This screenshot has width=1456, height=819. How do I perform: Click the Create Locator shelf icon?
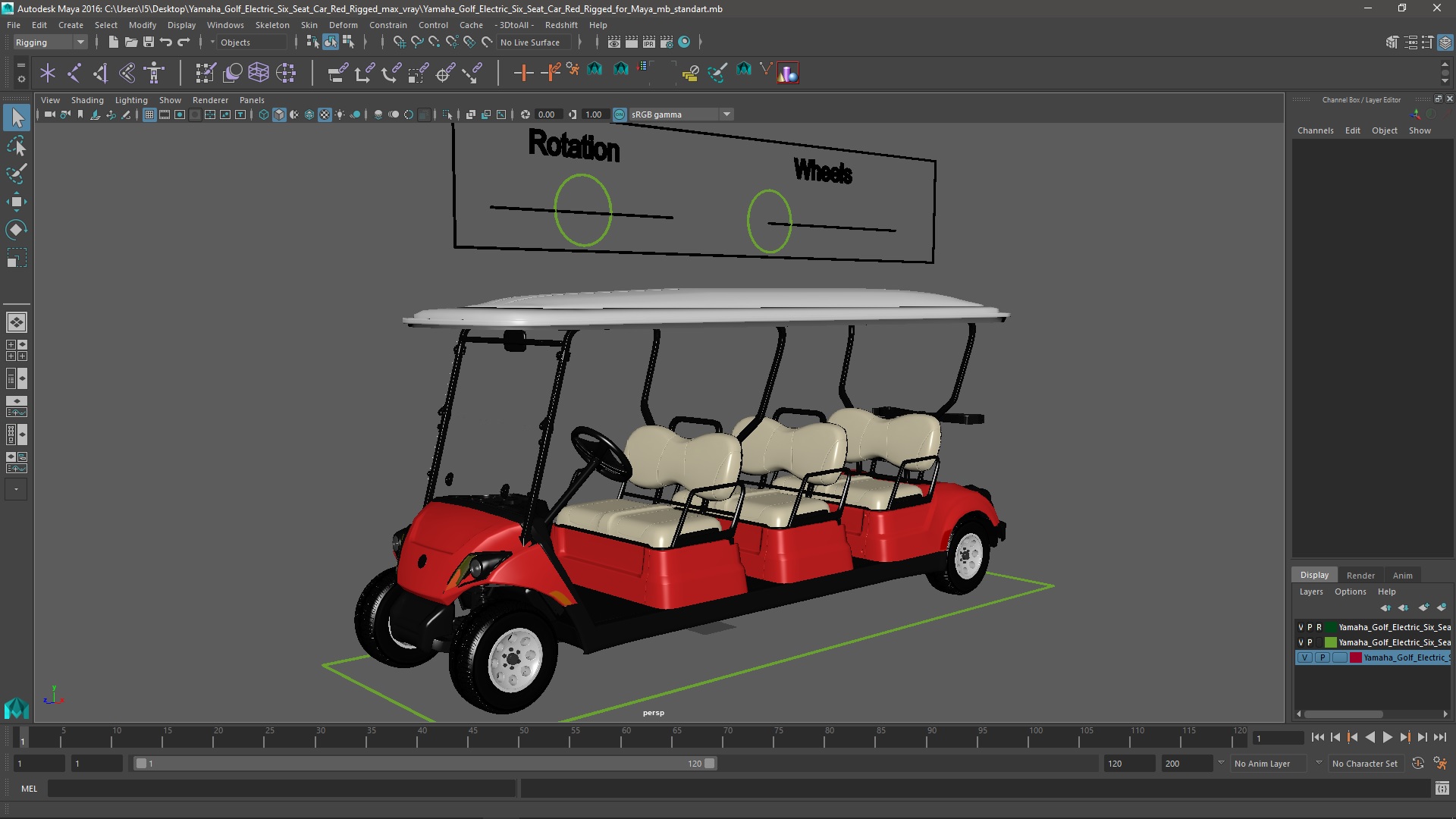tap(48, 73)
